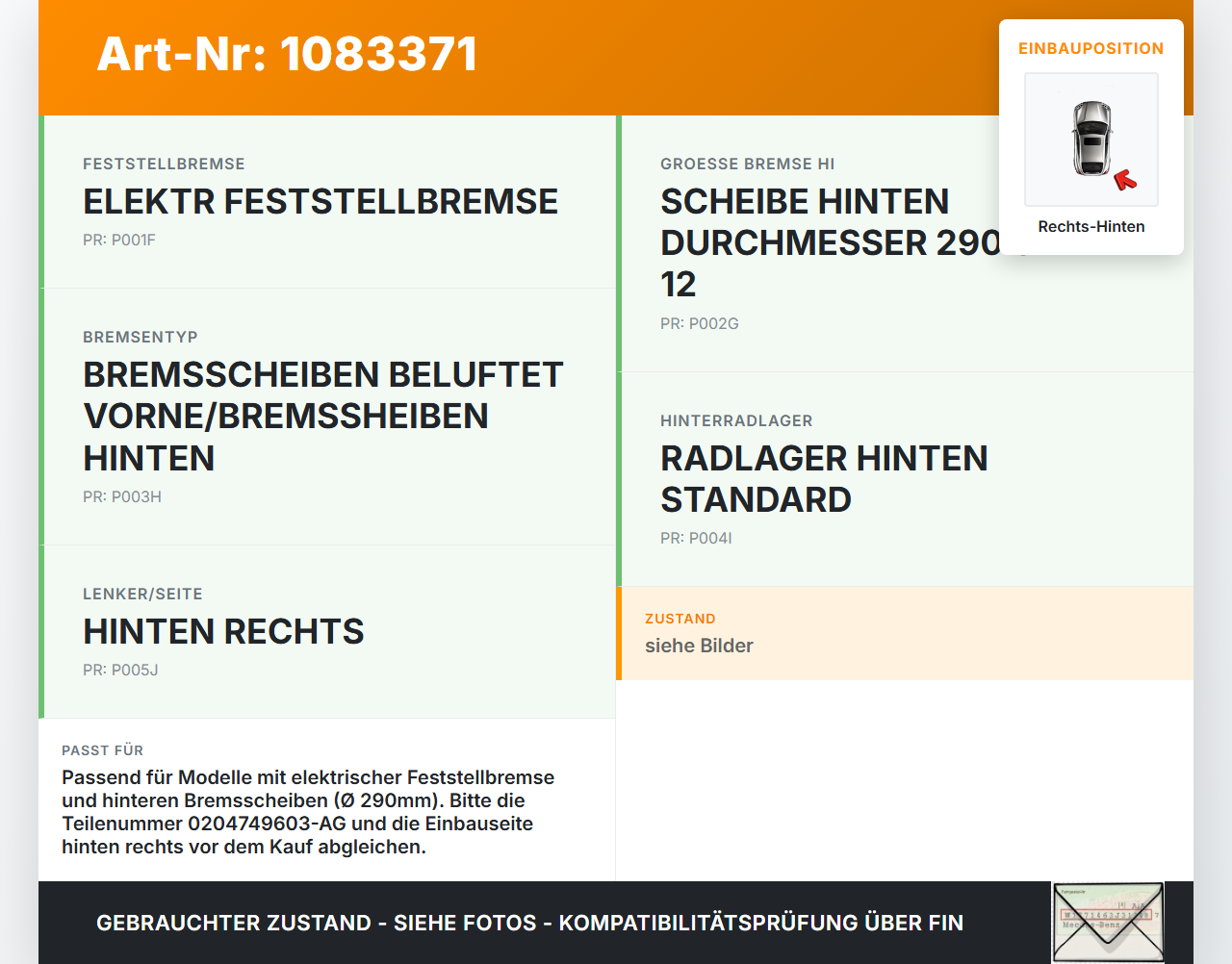Click the PR: P001F code
Viewport: 1232px width, 964px height.
point(119,240)
